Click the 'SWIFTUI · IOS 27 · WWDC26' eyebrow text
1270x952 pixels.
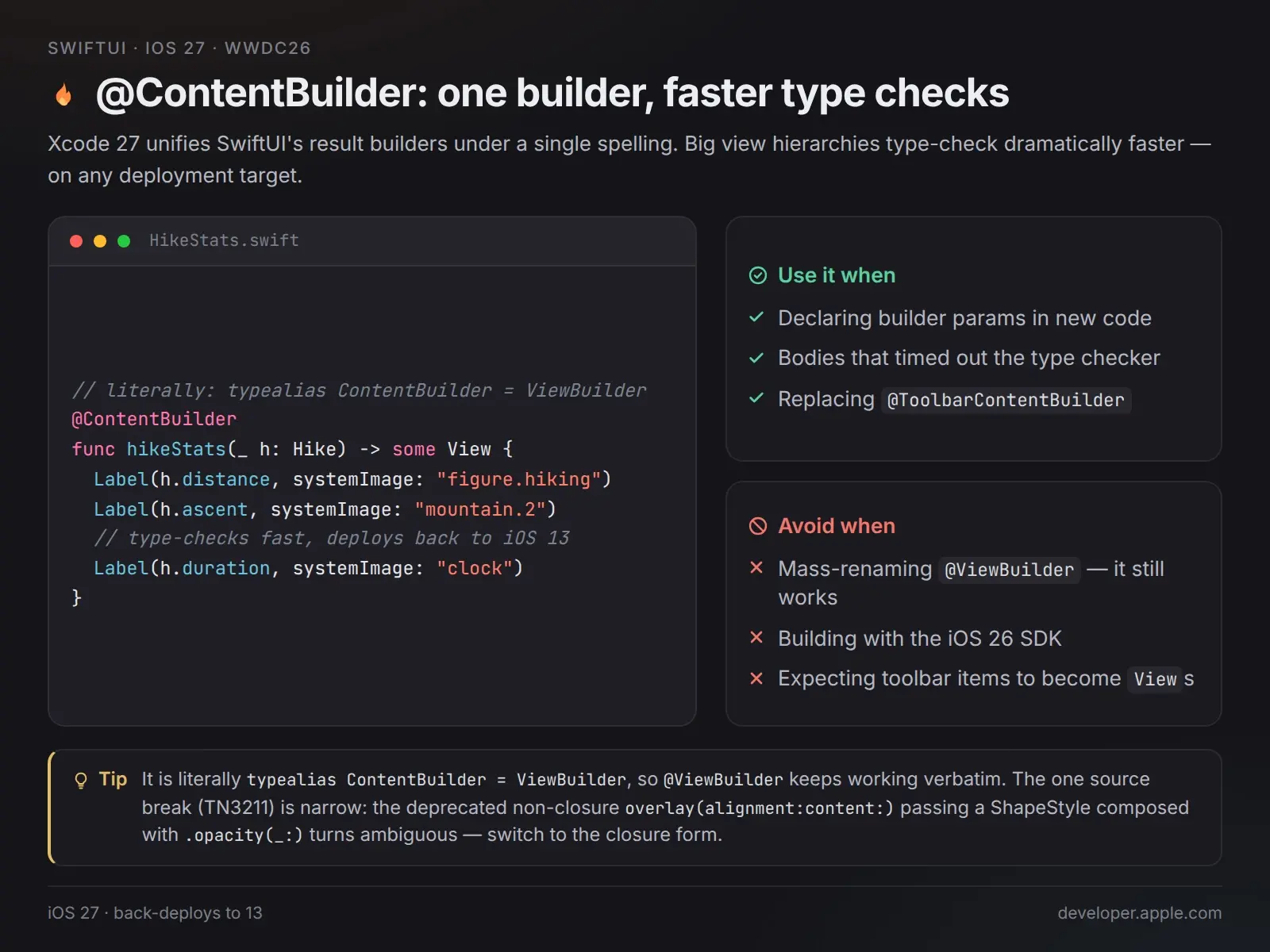pyautogui.click(x=179, y=48)
